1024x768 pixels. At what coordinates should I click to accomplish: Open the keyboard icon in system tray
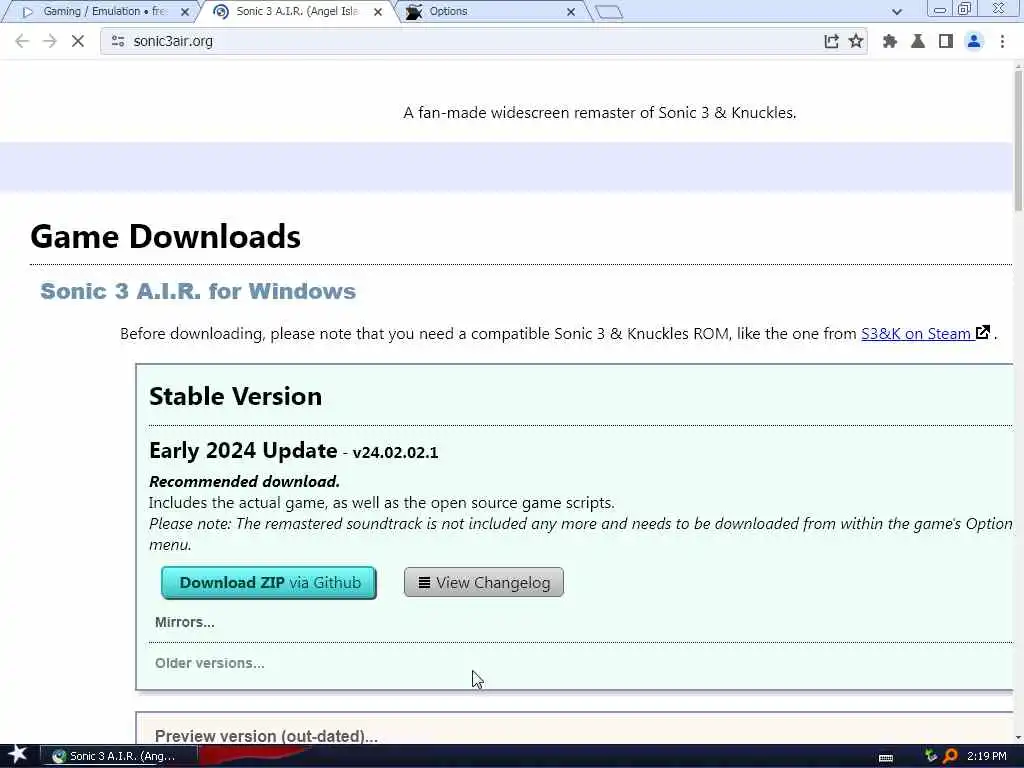click(x=886, y=757)
